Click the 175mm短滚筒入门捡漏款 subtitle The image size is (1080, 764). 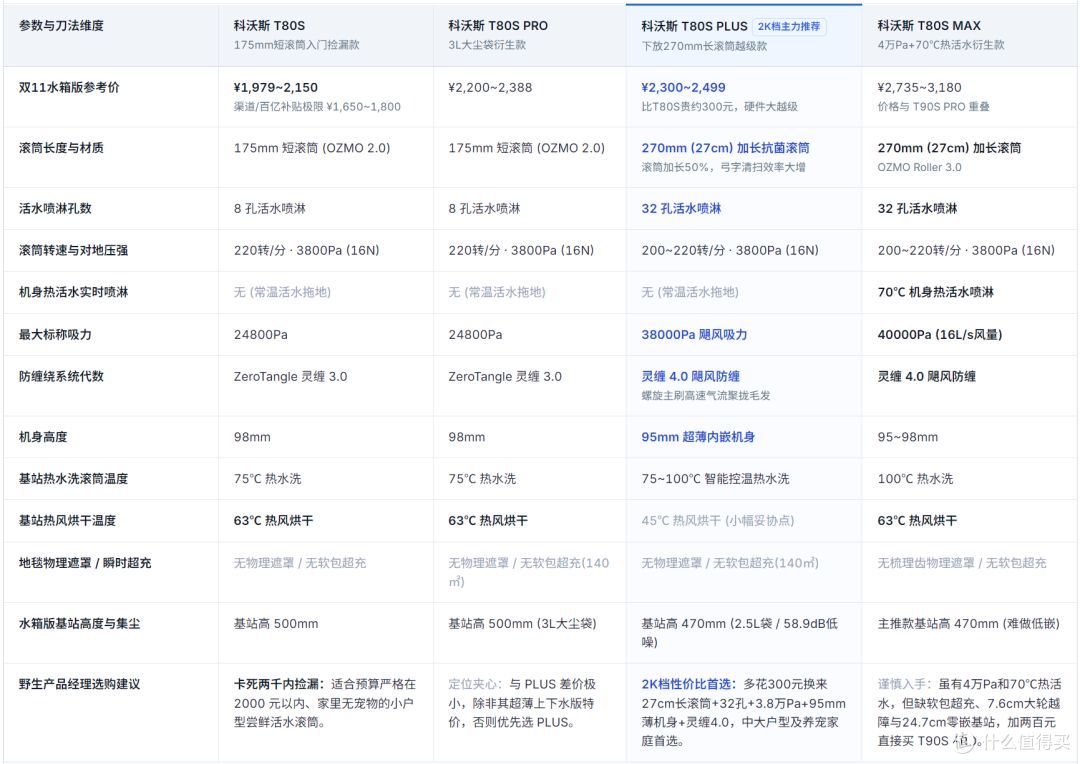pos(296,45)
